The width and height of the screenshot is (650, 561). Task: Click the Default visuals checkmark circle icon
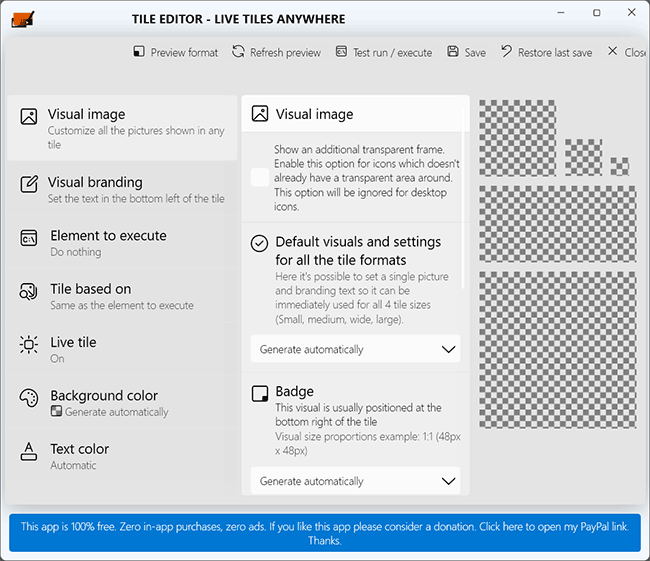coord(260,243)
